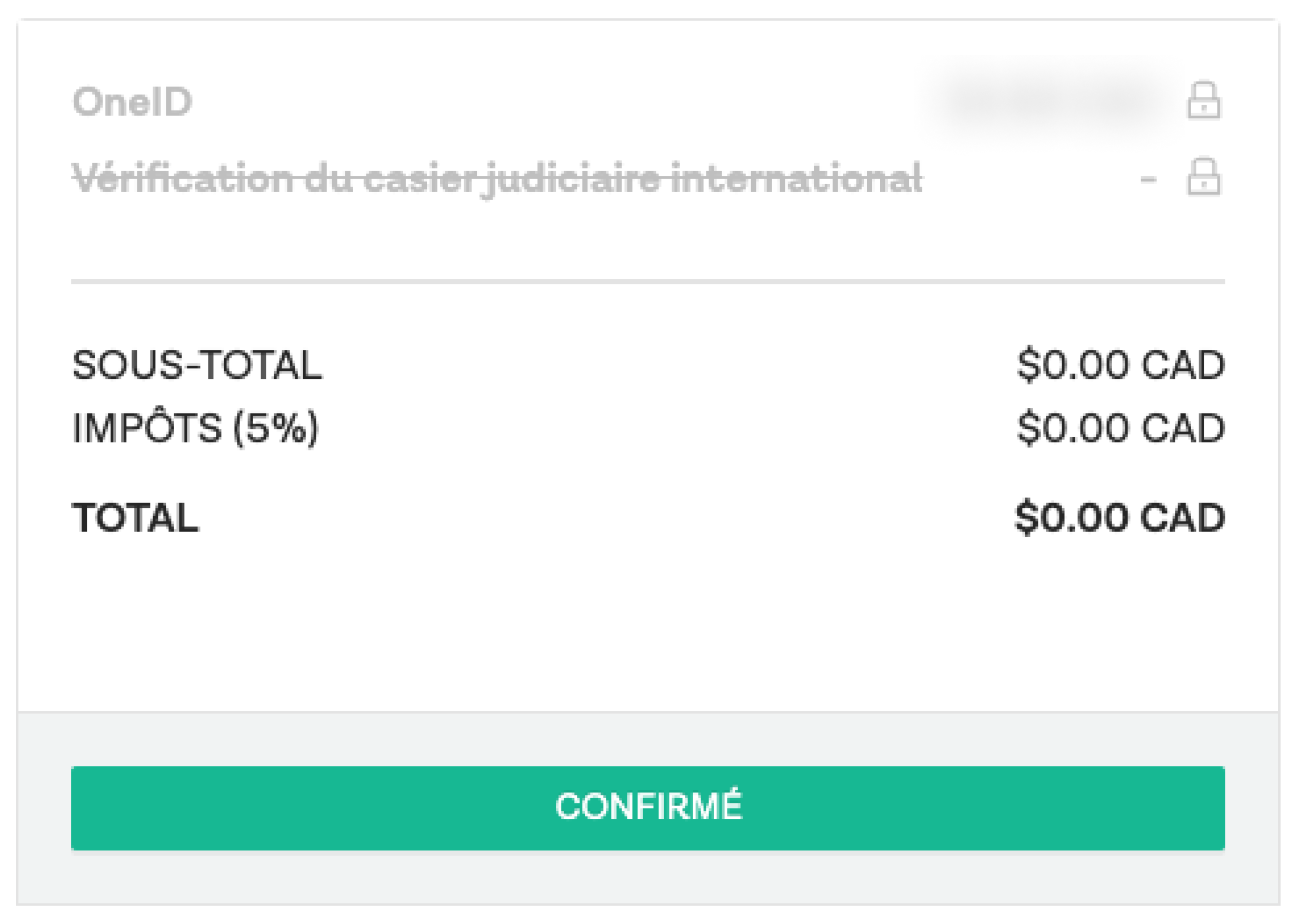Click the bold TOTAL amount $0.00 CAD
Viewport: 1299px width, 924px height.
click(x=1119, y=518)
